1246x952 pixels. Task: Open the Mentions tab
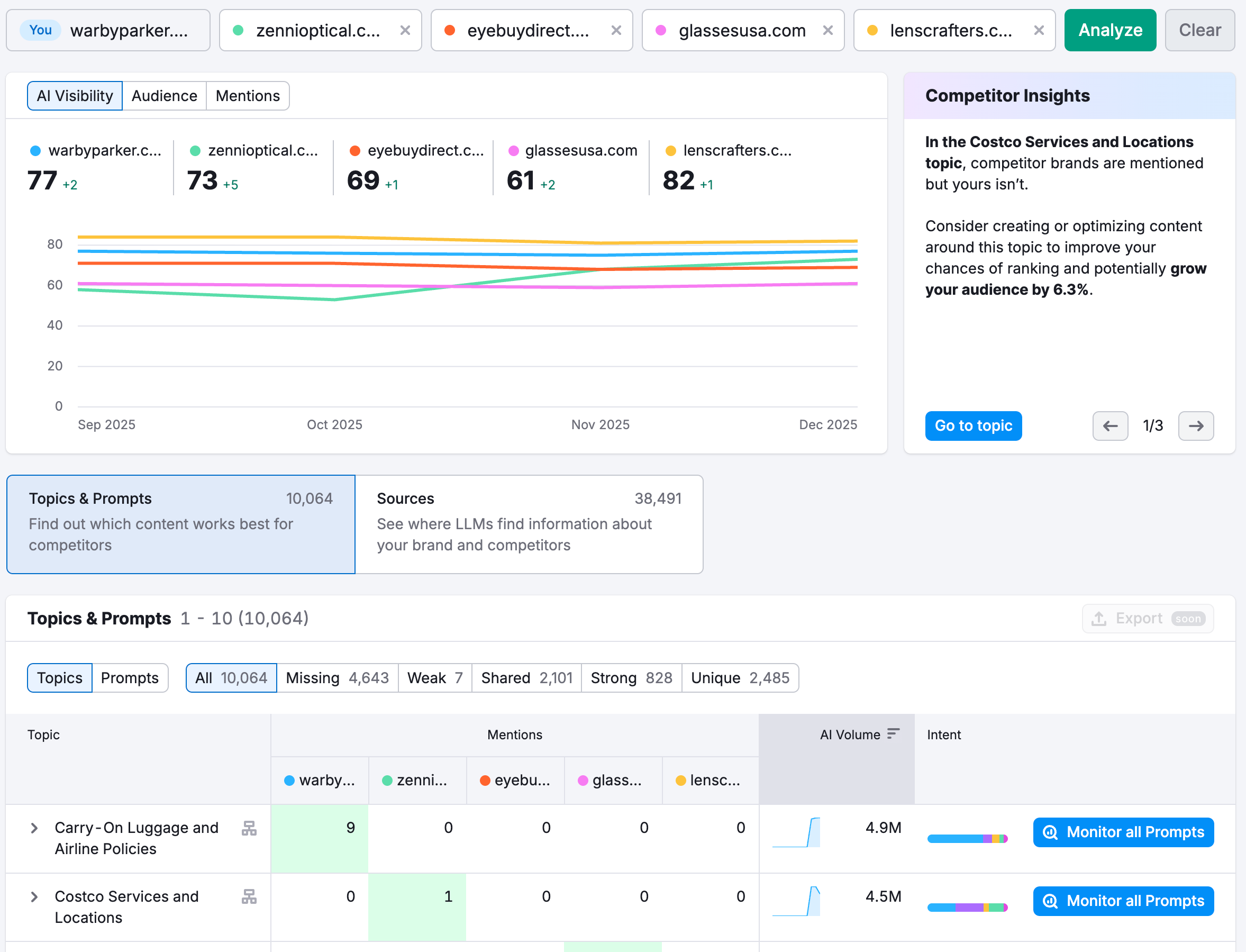[x=248, y=95]
